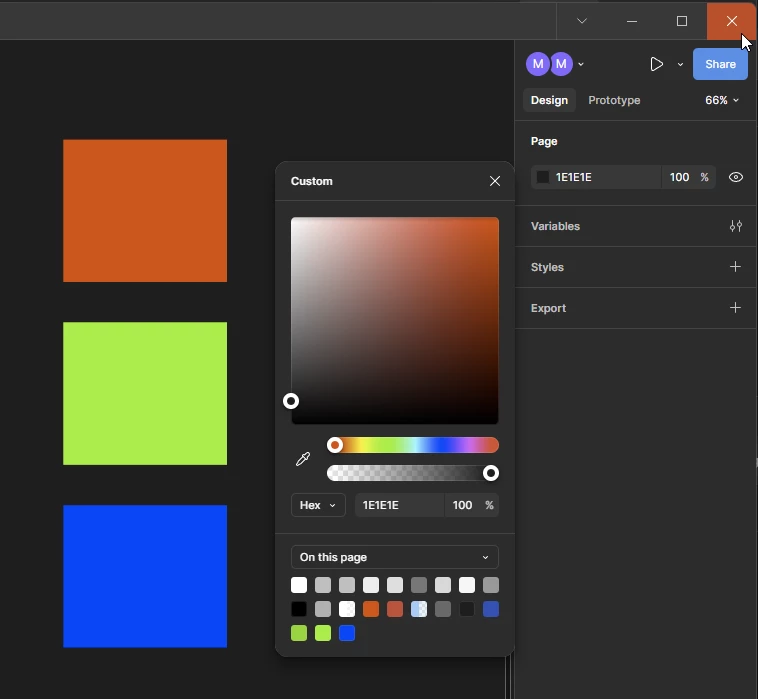Open the title bar chevron-down menu
Viewport: 758px width, 699px height.
[582, 21]
